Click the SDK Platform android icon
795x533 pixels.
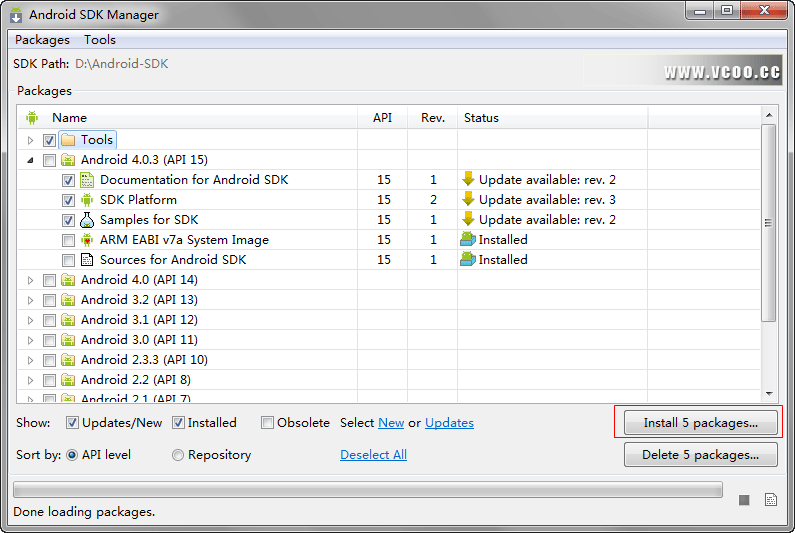(87, 200)
